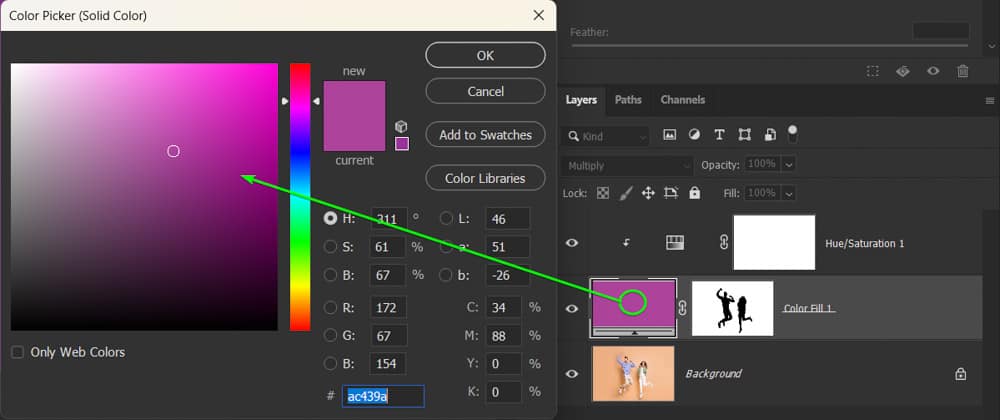The image size is (1000, 420).
Task: Filter layers by type (T) icon
Action: point(719,135)
